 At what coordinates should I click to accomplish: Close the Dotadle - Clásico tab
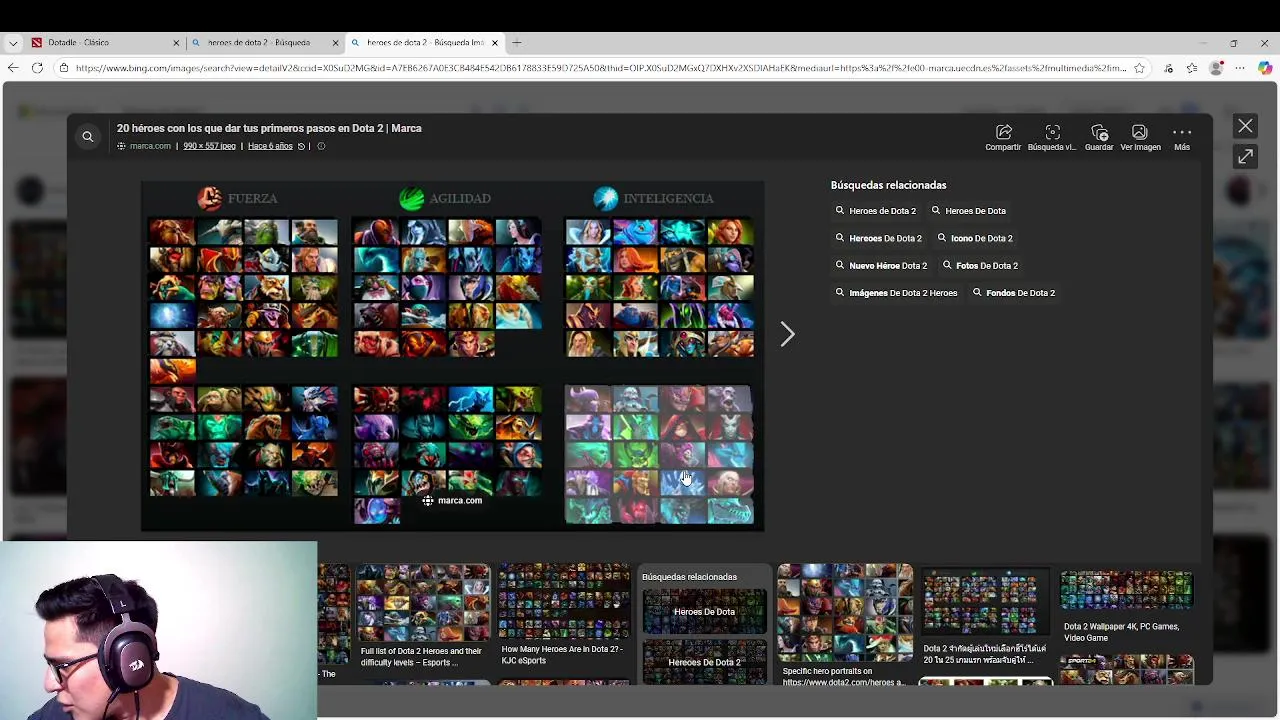pyautogui.click(x=176, y=43)
